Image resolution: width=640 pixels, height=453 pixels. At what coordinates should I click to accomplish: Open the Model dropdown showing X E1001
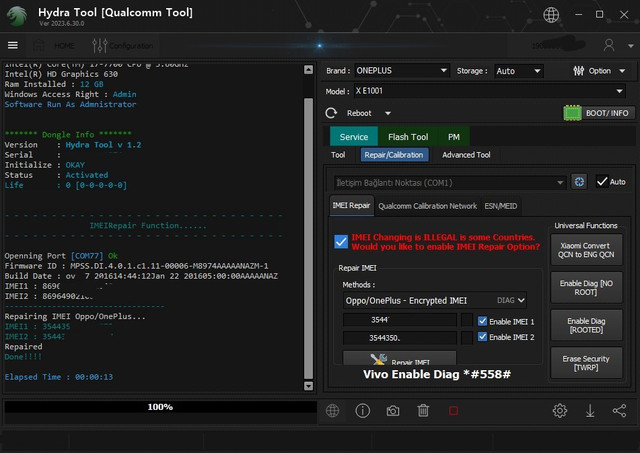pos(489,91)
